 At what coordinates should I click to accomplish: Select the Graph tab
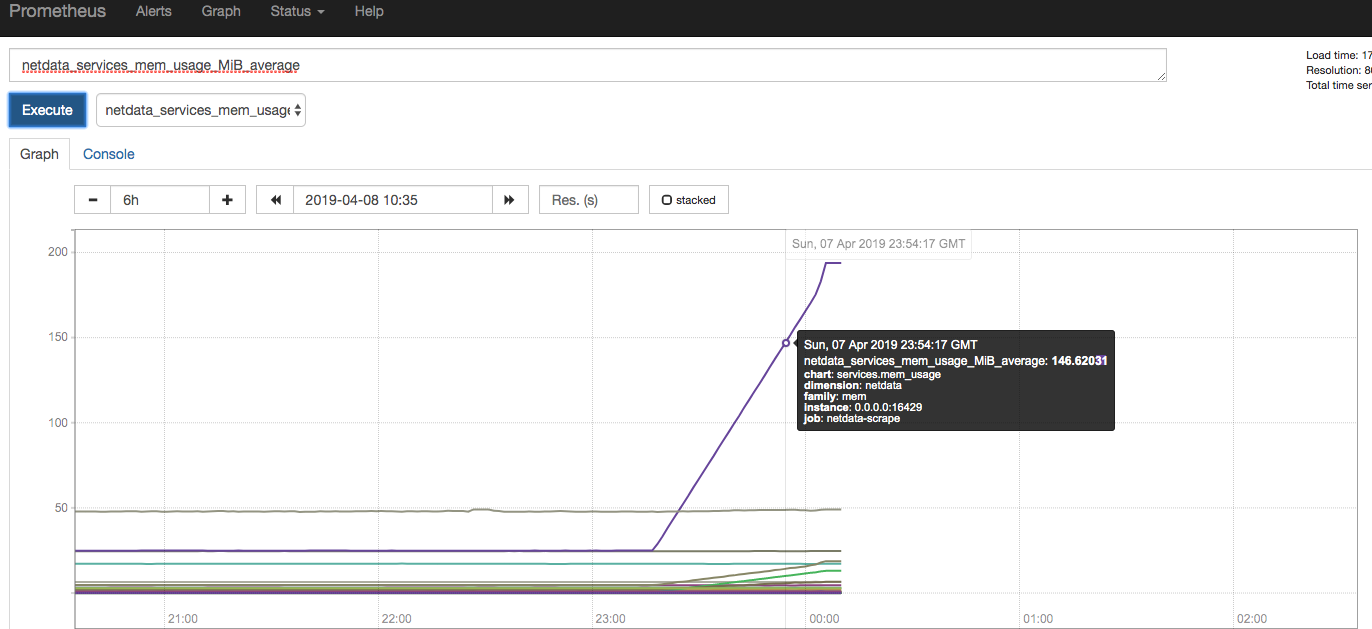[x=39, y=154]
